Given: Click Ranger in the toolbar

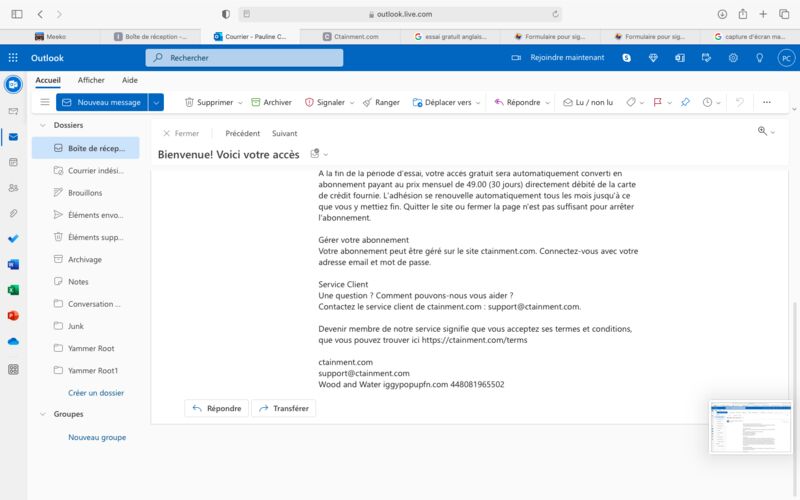Looking at the screenshot, I should (381, 102).
